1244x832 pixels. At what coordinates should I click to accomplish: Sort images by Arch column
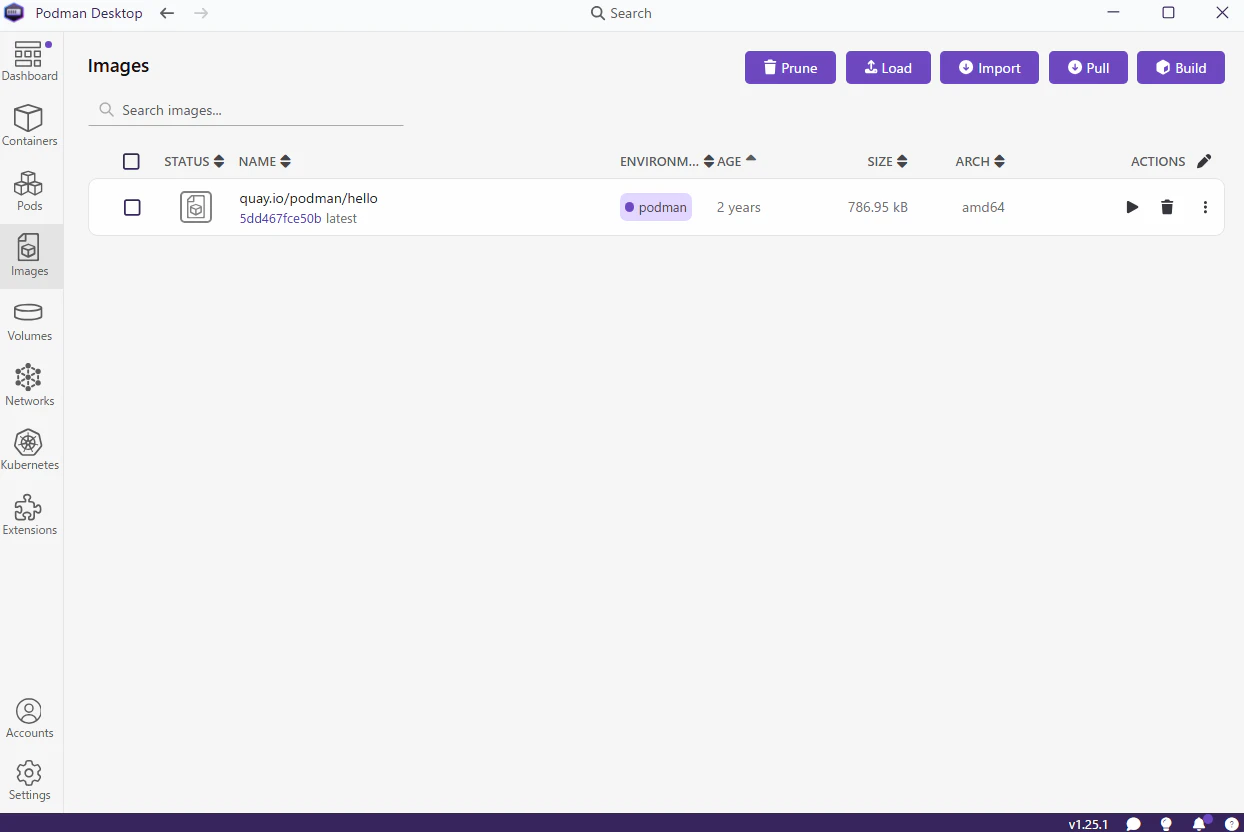[x=980, y=161]
